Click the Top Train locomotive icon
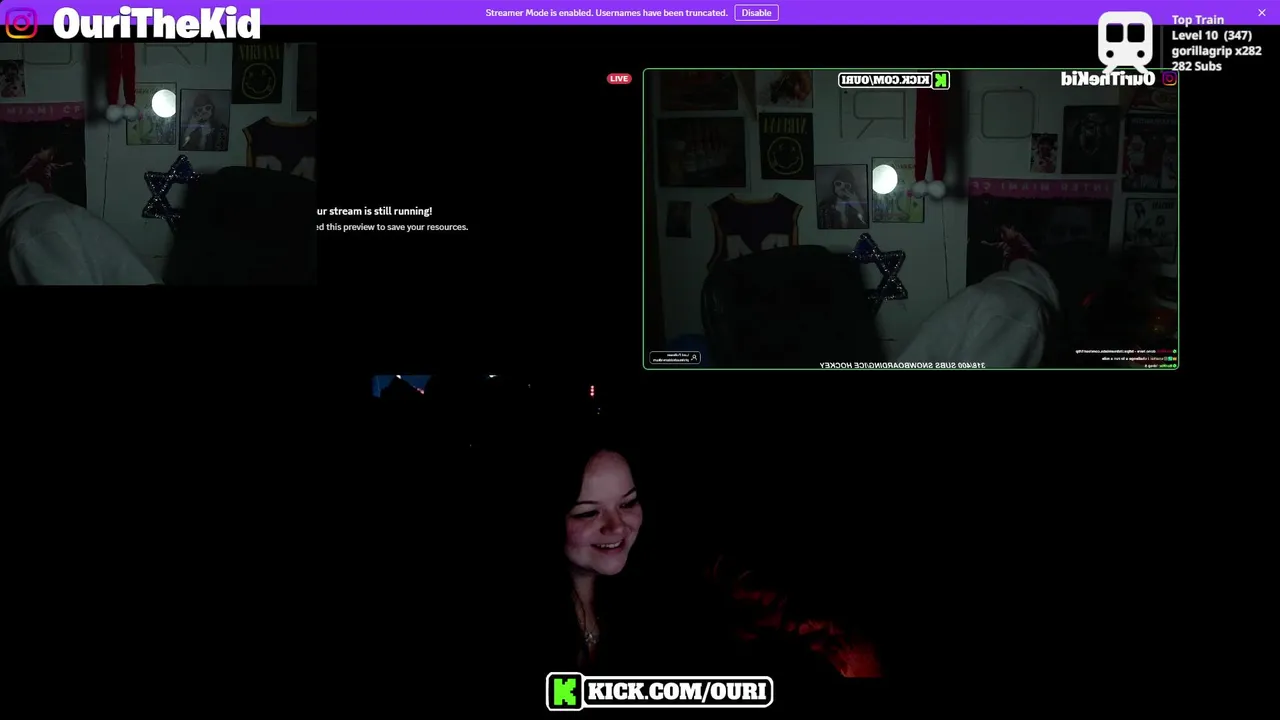 click(x=1126, y=42)
